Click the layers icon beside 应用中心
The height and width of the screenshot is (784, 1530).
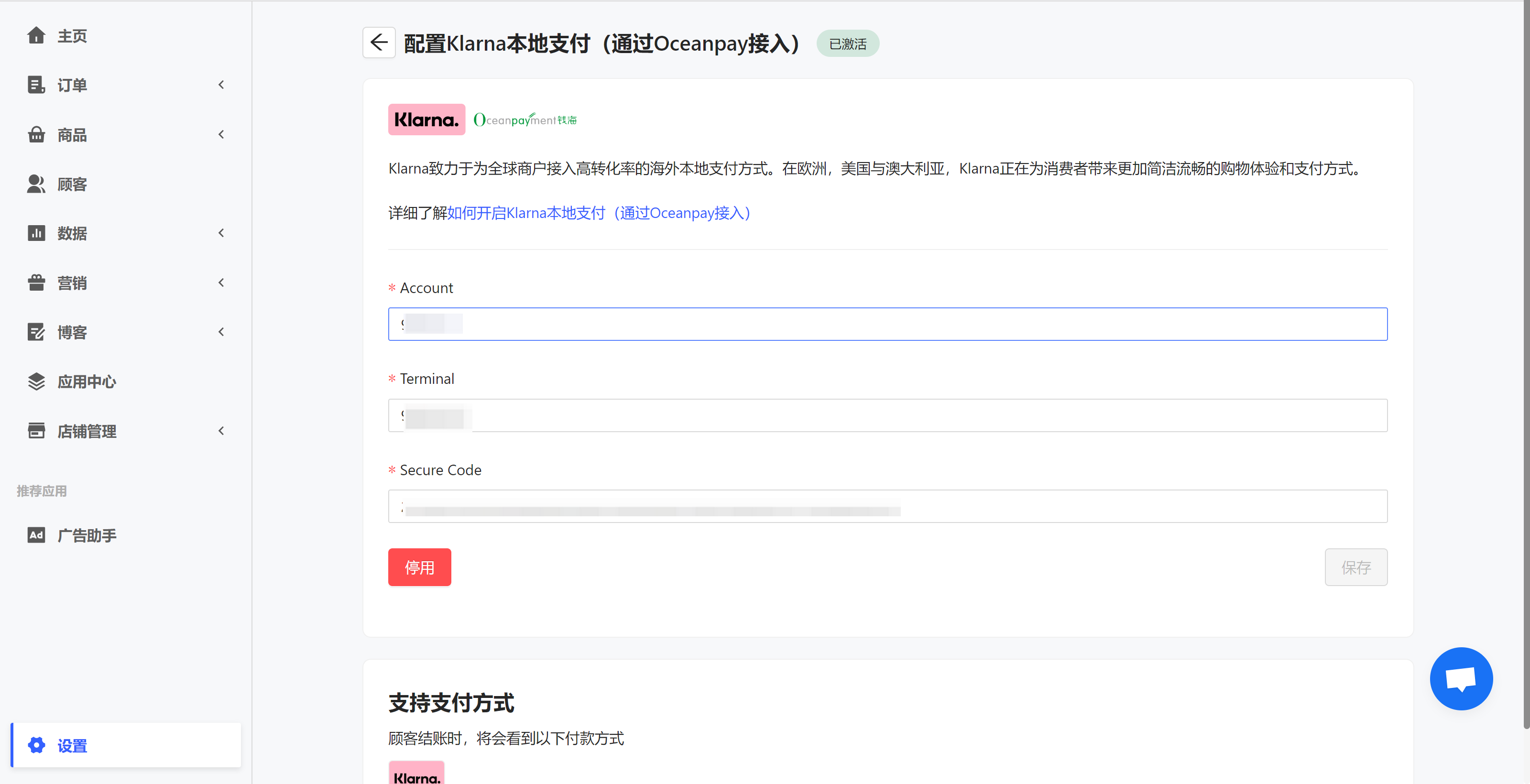tap(36, 381)
